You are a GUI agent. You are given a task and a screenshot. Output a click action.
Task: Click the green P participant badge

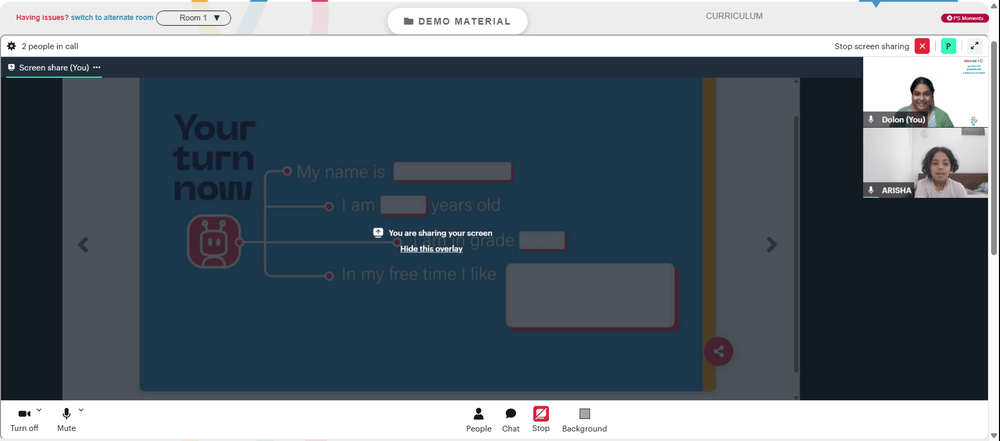tap(948, 46)
